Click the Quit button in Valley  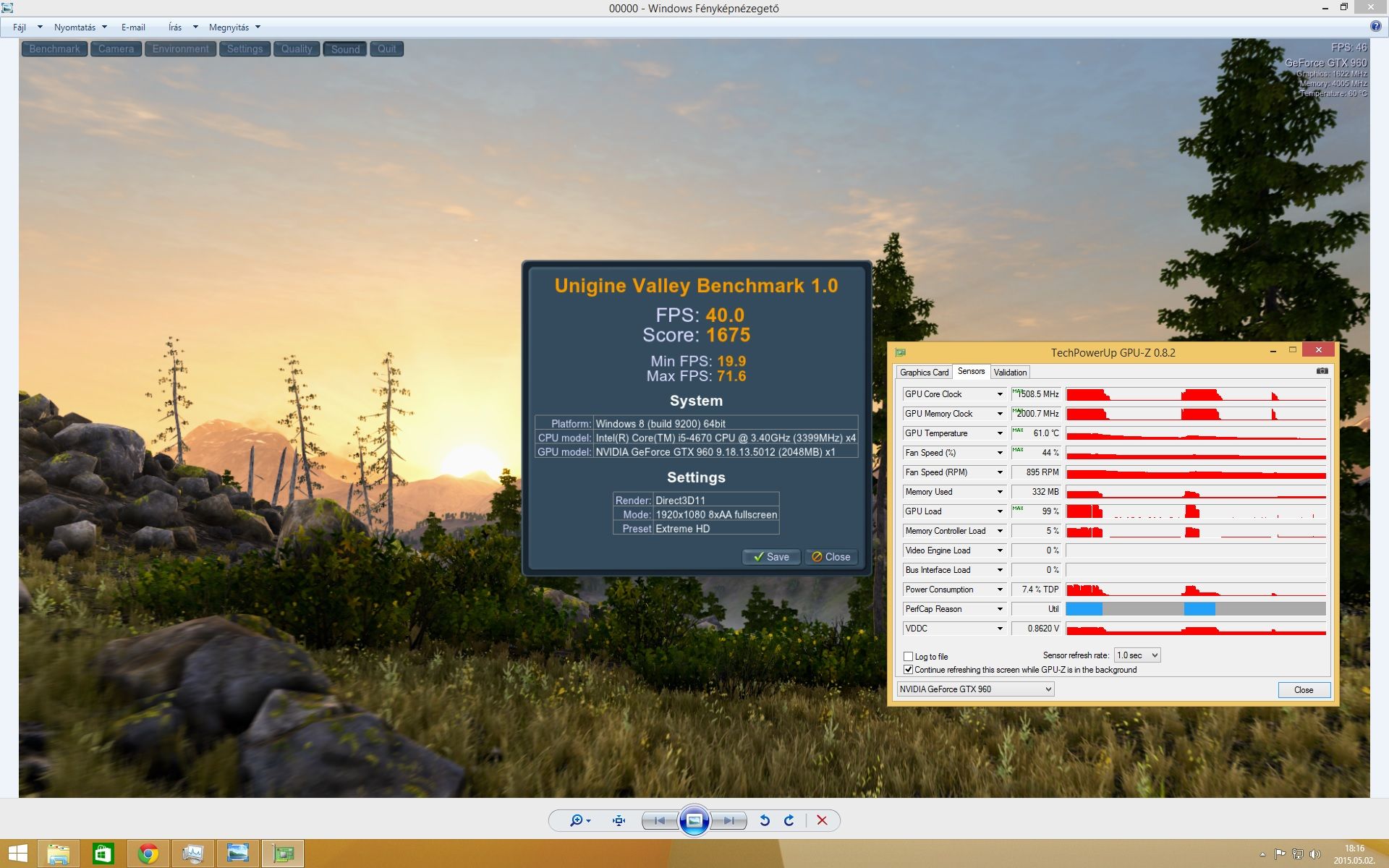(386, 49)
